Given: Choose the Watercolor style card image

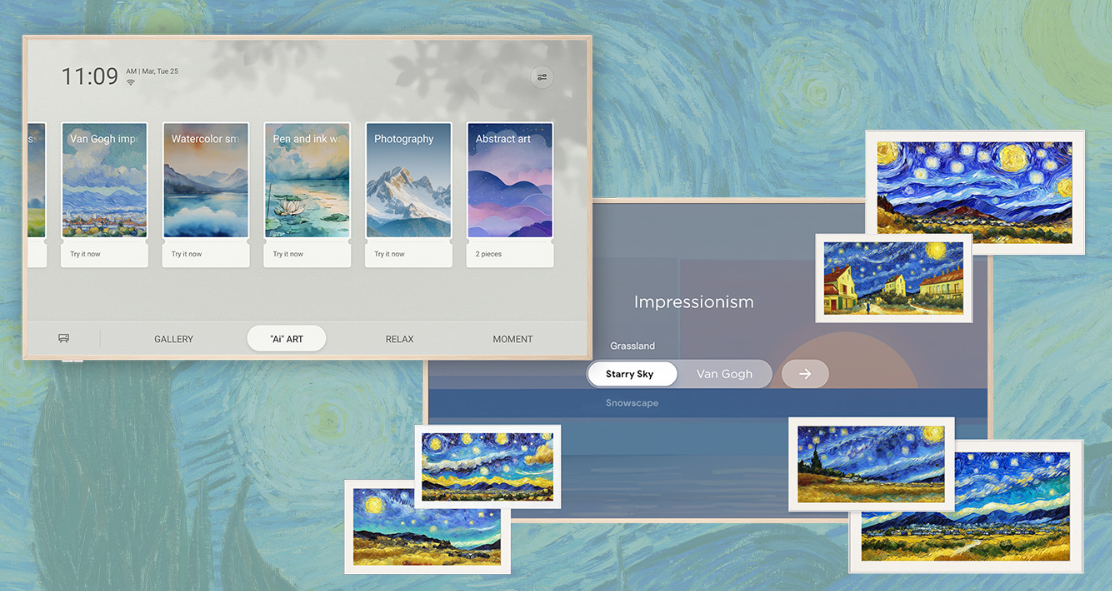Looking at the screenshot, I should [x=206, y=180].
